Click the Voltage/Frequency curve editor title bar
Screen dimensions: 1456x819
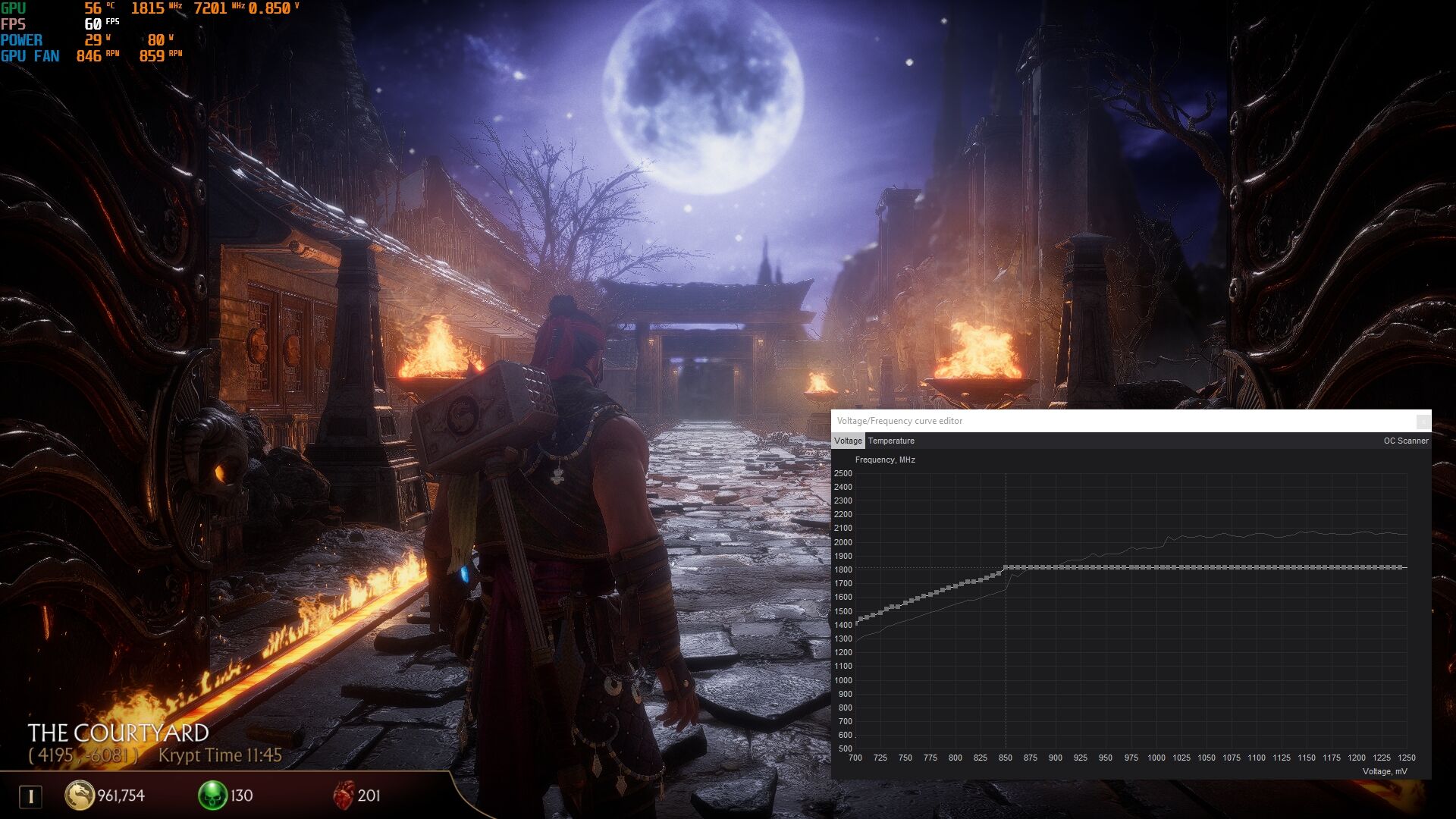(1122, 421)
